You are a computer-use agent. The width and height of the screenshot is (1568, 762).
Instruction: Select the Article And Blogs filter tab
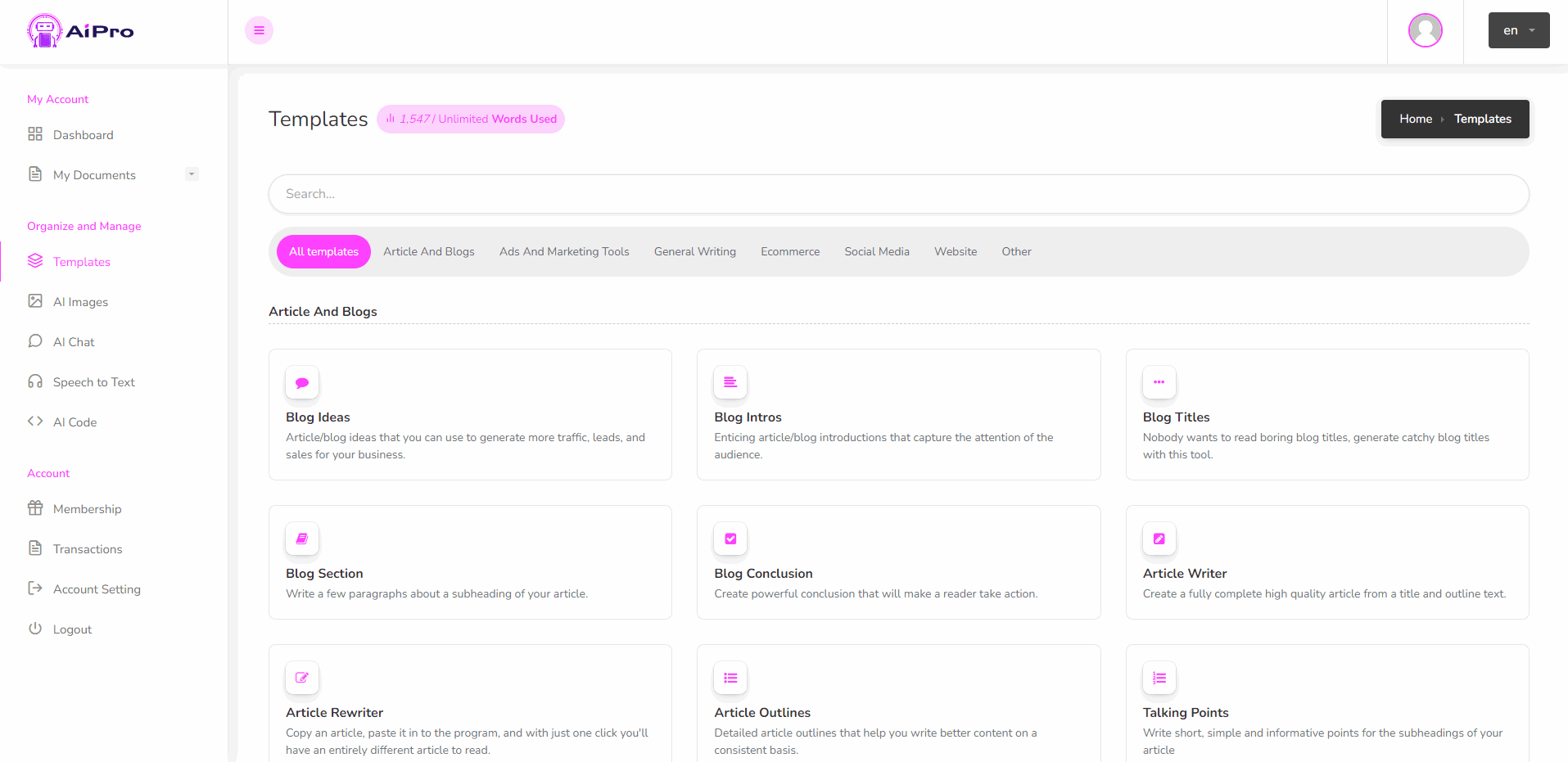(x=429, y=251)
